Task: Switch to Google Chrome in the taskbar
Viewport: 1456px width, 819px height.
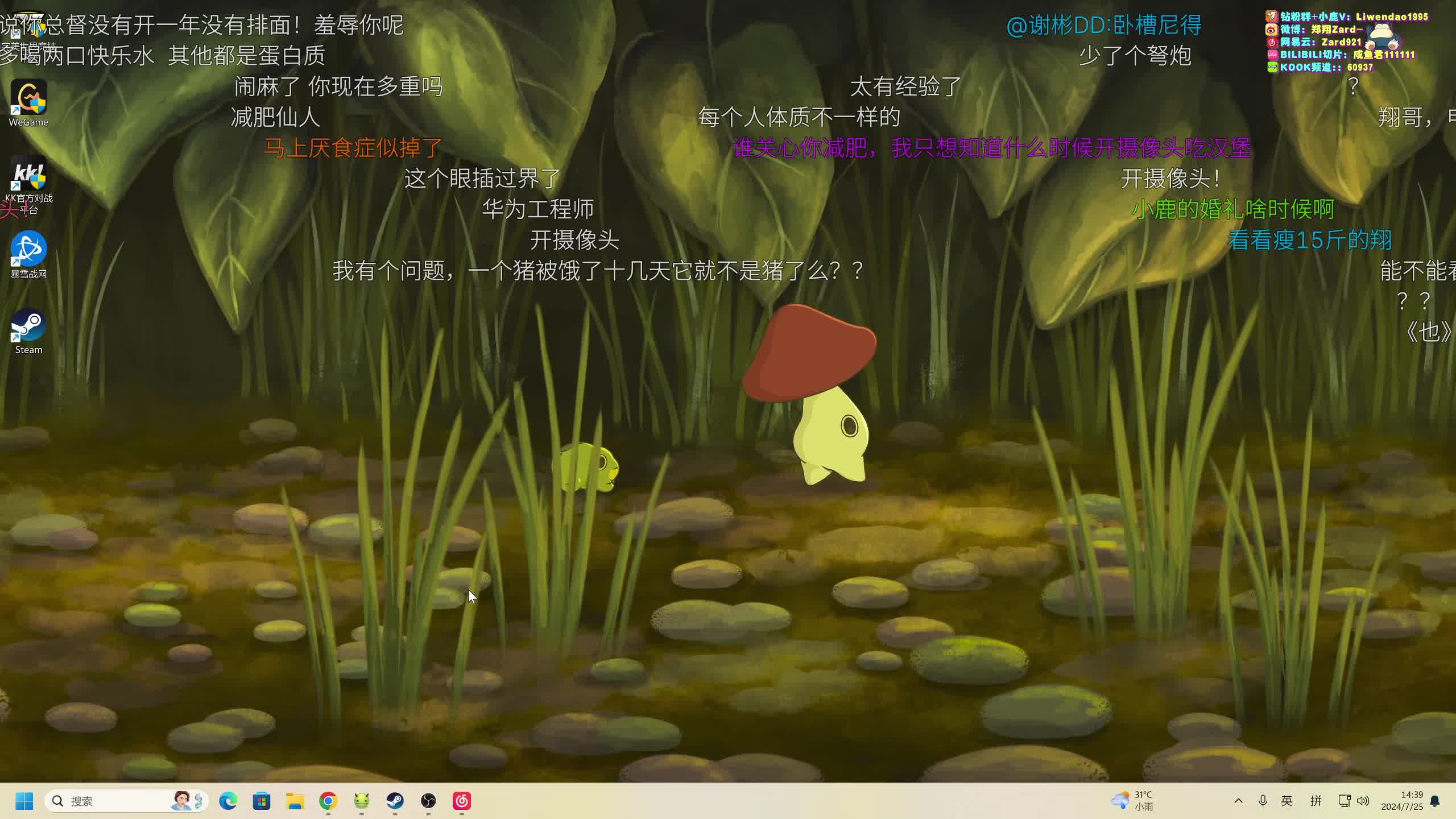Action: tap(328, 801)
